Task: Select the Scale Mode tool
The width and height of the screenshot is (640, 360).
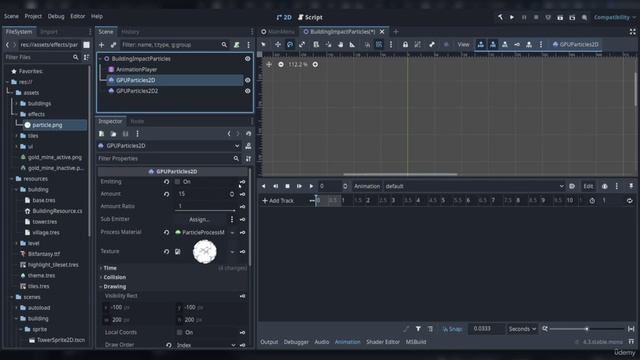Action: click(302, 44)
